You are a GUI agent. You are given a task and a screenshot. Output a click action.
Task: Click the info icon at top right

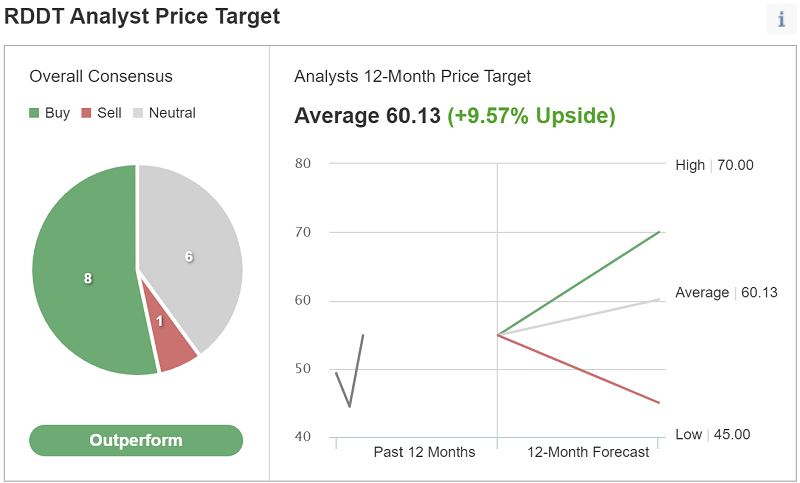tap(781, 19)
